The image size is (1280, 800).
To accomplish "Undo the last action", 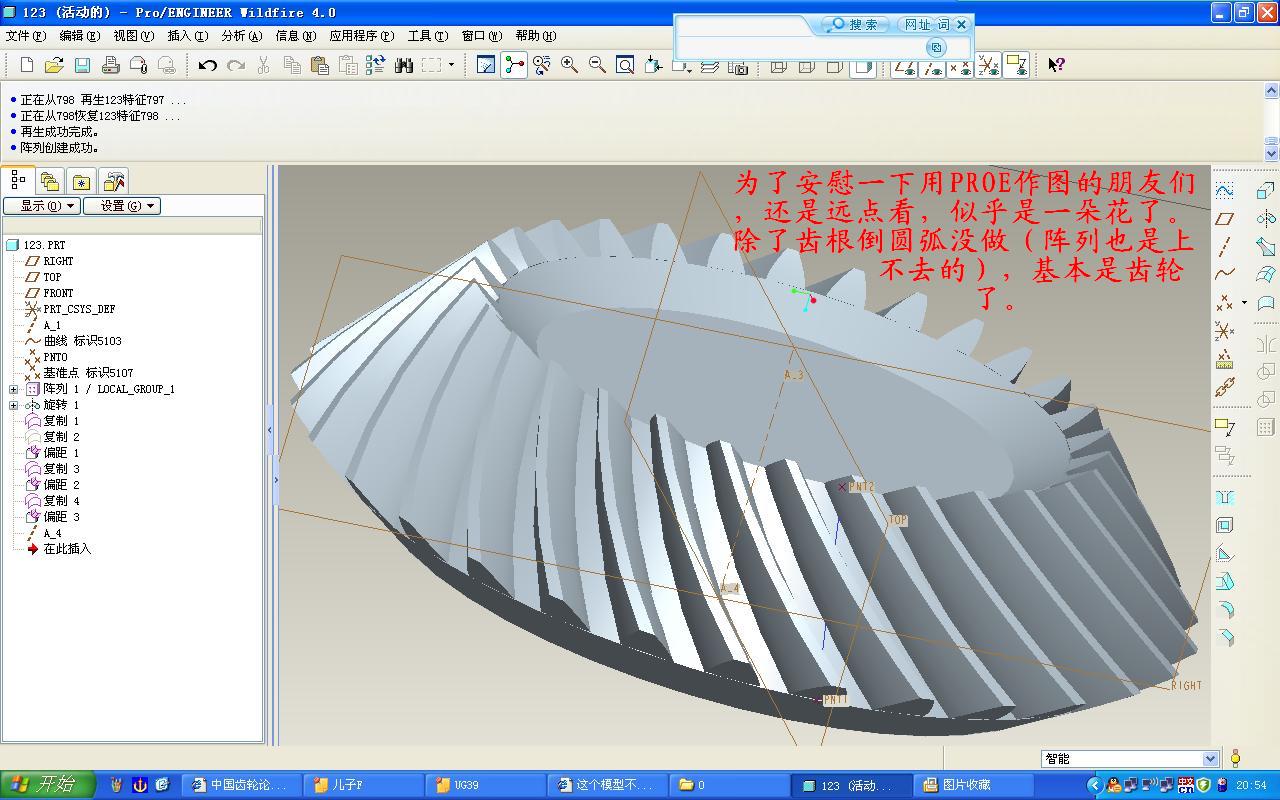I will tap(208, 65).
